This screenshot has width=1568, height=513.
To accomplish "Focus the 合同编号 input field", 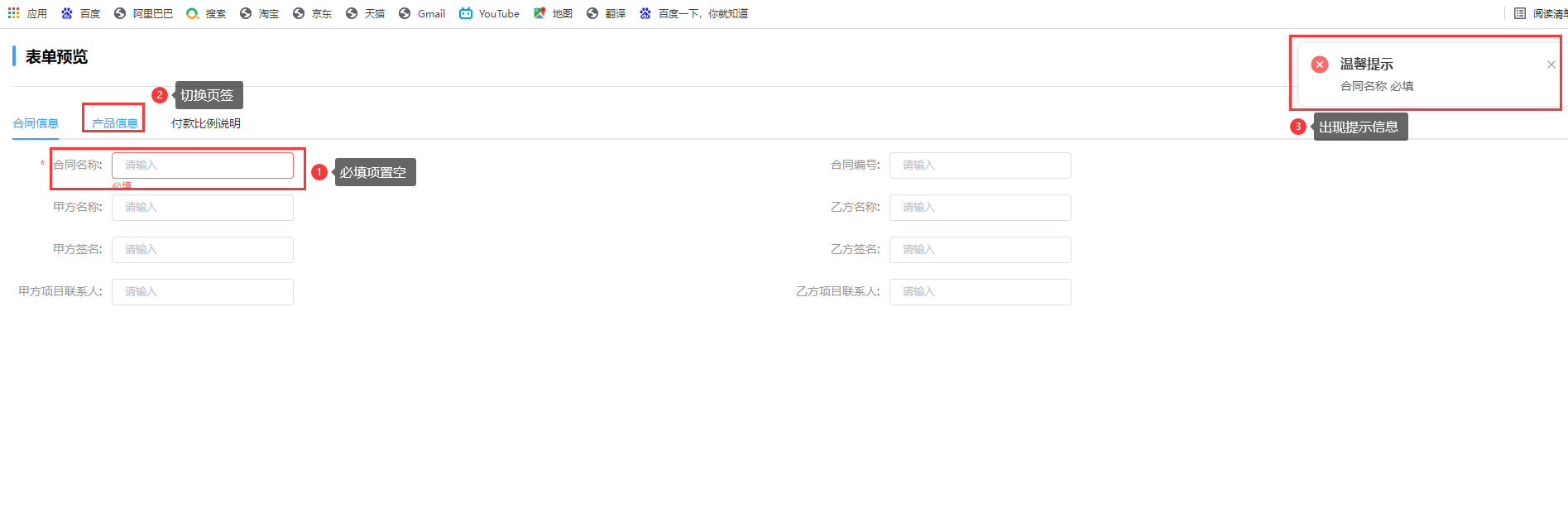I will (x=981, y=165).
